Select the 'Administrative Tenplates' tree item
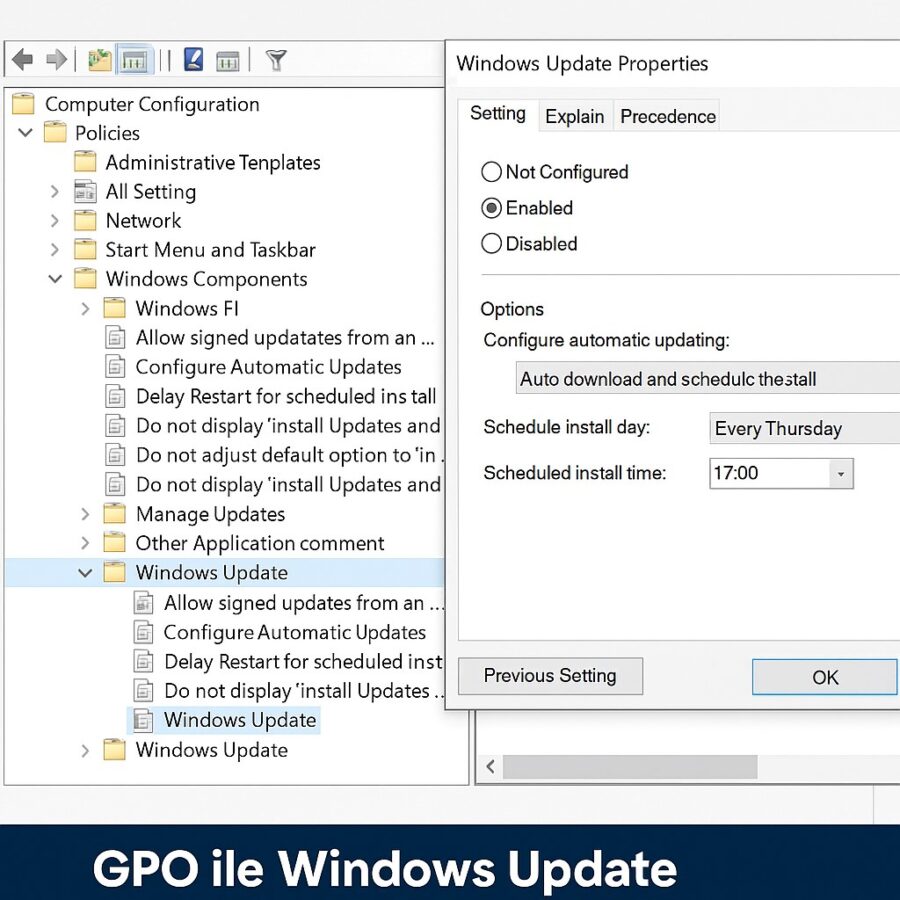The image size is (900, 900). tap(212, 162)
